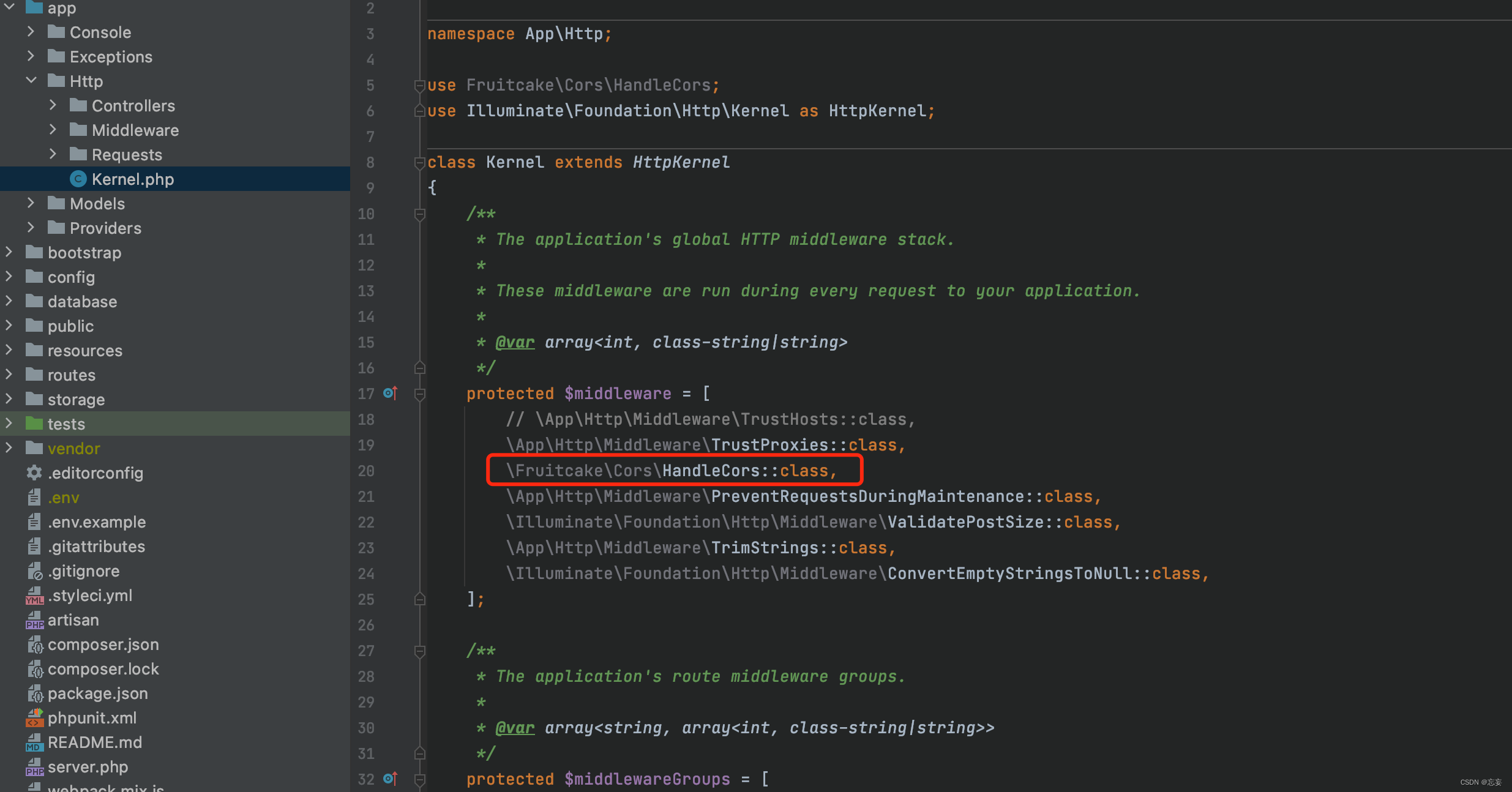Click the override gutter icon on line 32
The image size is (1512, 792).
[x=390, y=779]
